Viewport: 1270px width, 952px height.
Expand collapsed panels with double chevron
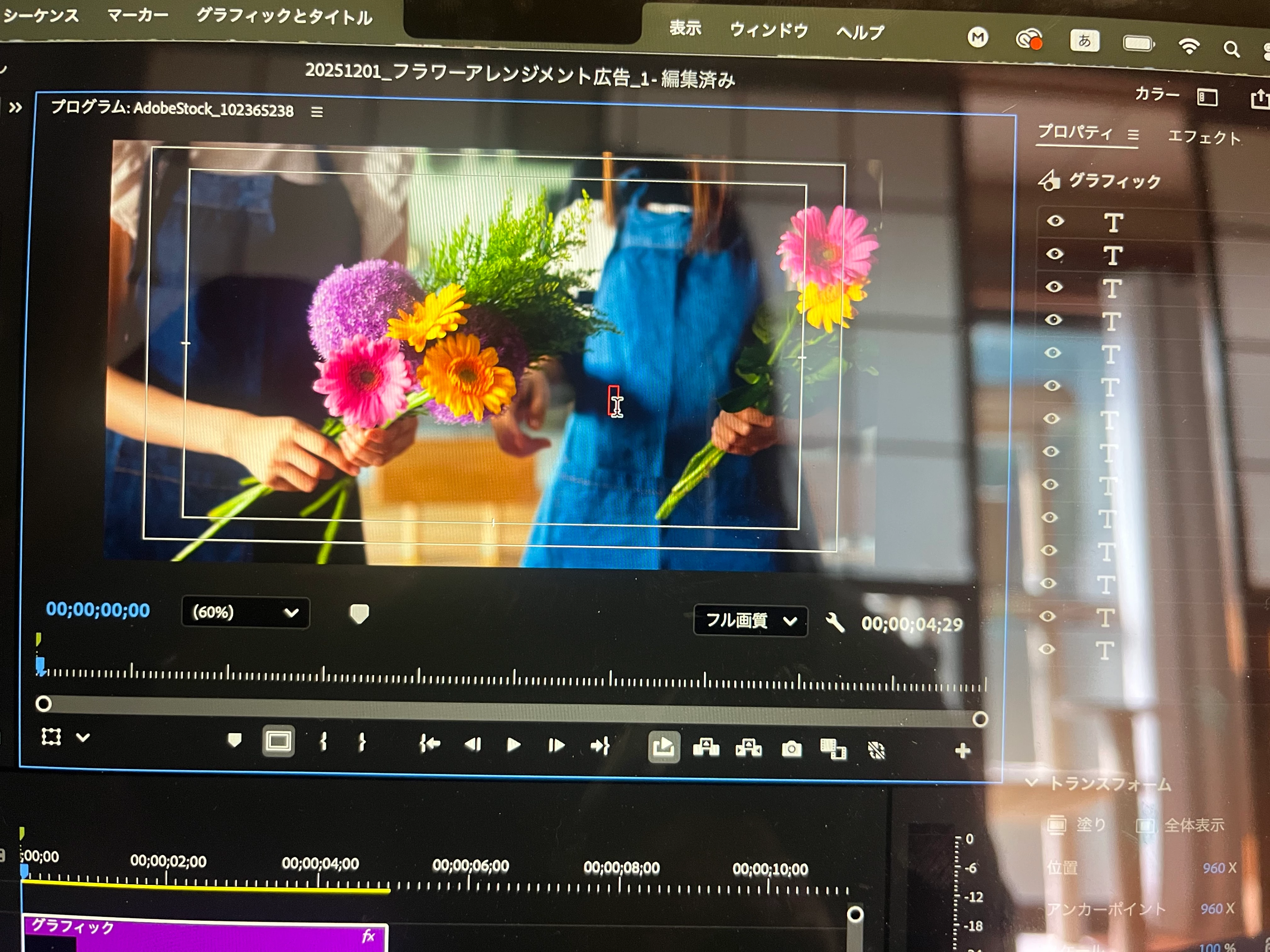tap(15, 107)
